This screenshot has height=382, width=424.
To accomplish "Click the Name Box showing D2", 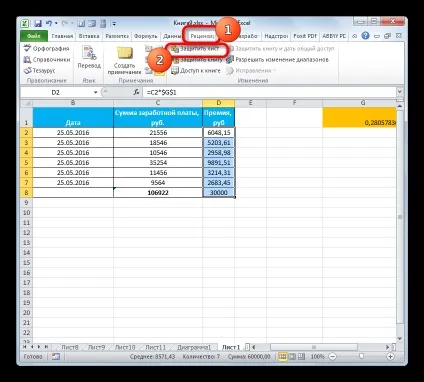I will coord(56,92).
